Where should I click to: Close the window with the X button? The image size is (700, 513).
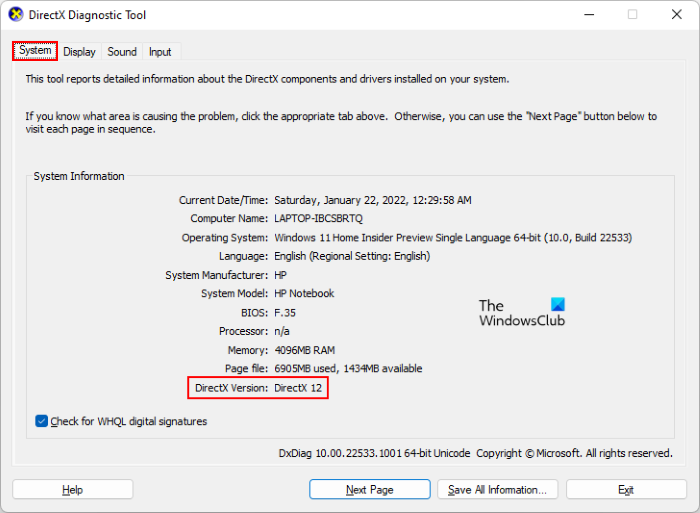point(676,15)
